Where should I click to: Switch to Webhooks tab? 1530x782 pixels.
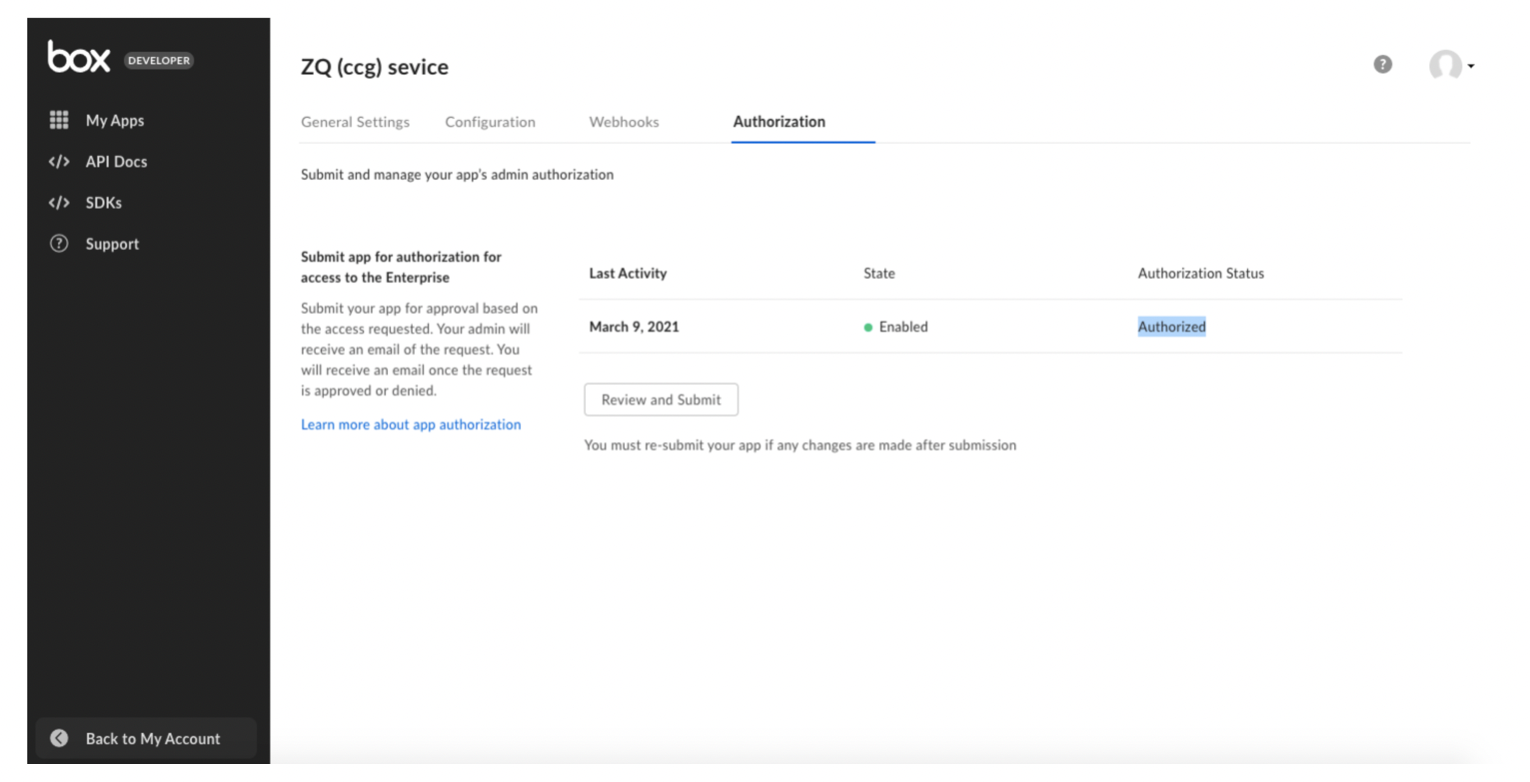pyautogui.click(x=624, y=122)
